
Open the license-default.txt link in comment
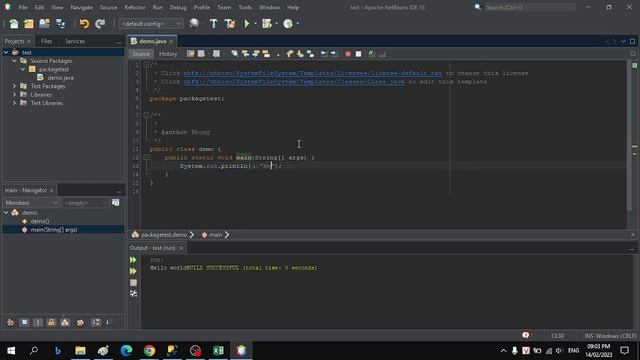[312, 73]
